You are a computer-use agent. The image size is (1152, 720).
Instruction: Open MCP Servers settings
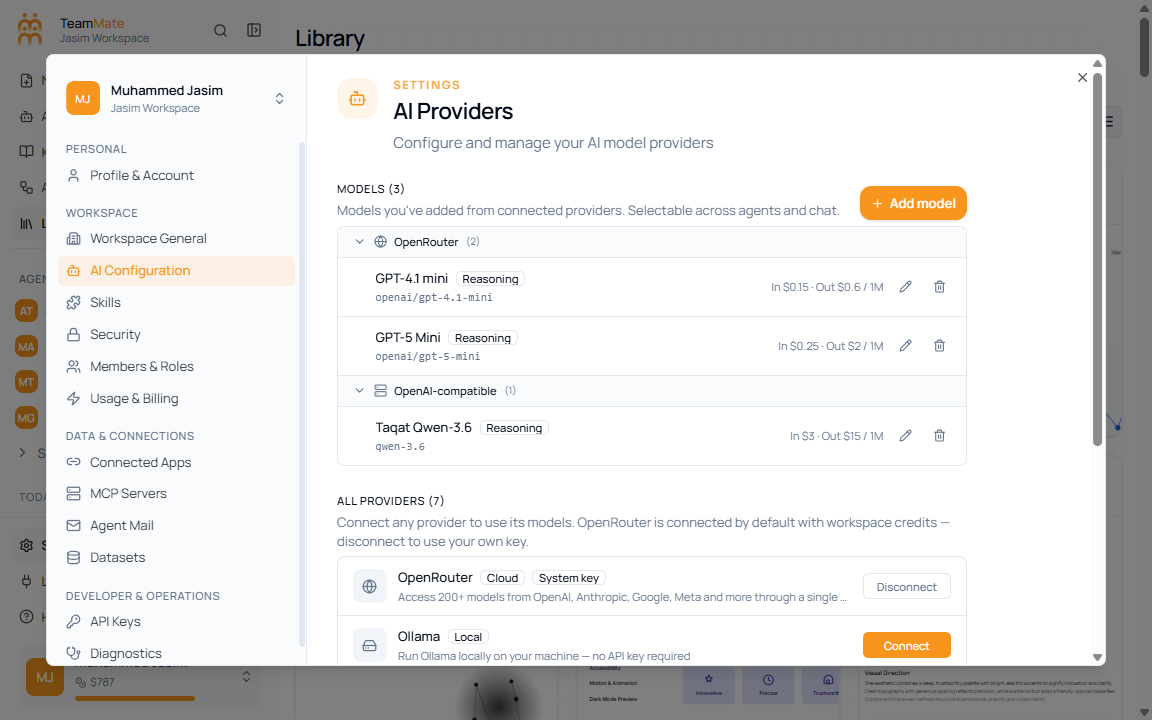coord(176,494)
